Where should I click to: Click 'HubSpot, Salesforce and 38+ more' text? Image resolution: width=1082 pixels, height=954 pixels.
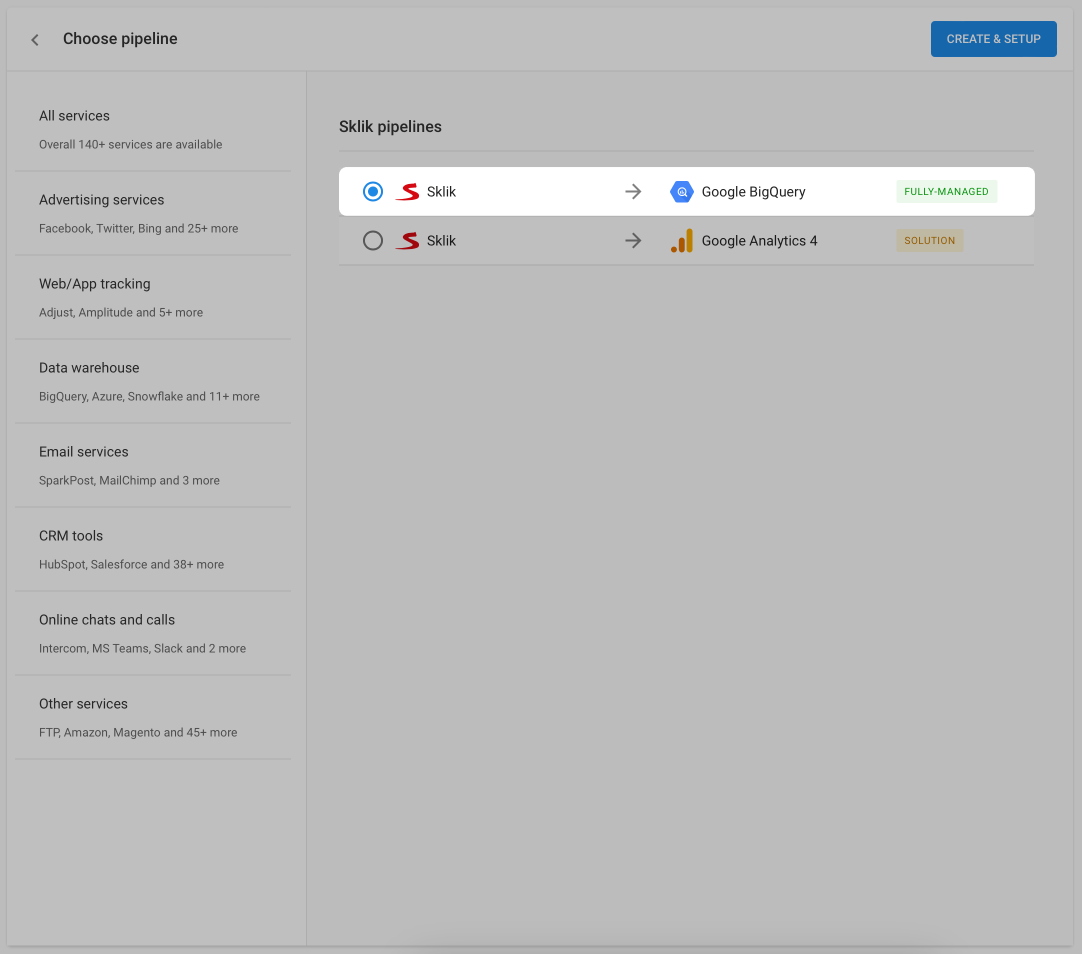coord(131,565)
